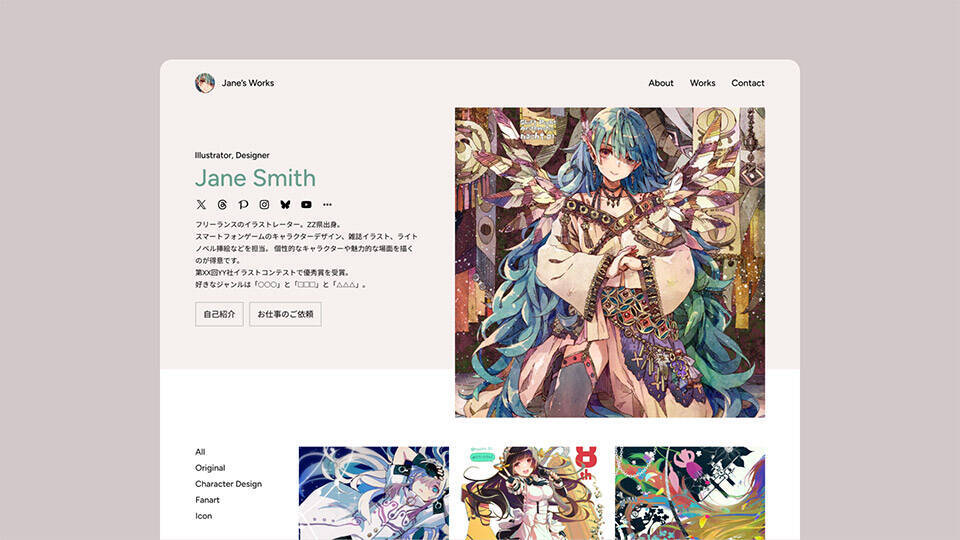Open the yellow-dress girl artwork thumbnail
960x540 pixels.
click(531, 493)
